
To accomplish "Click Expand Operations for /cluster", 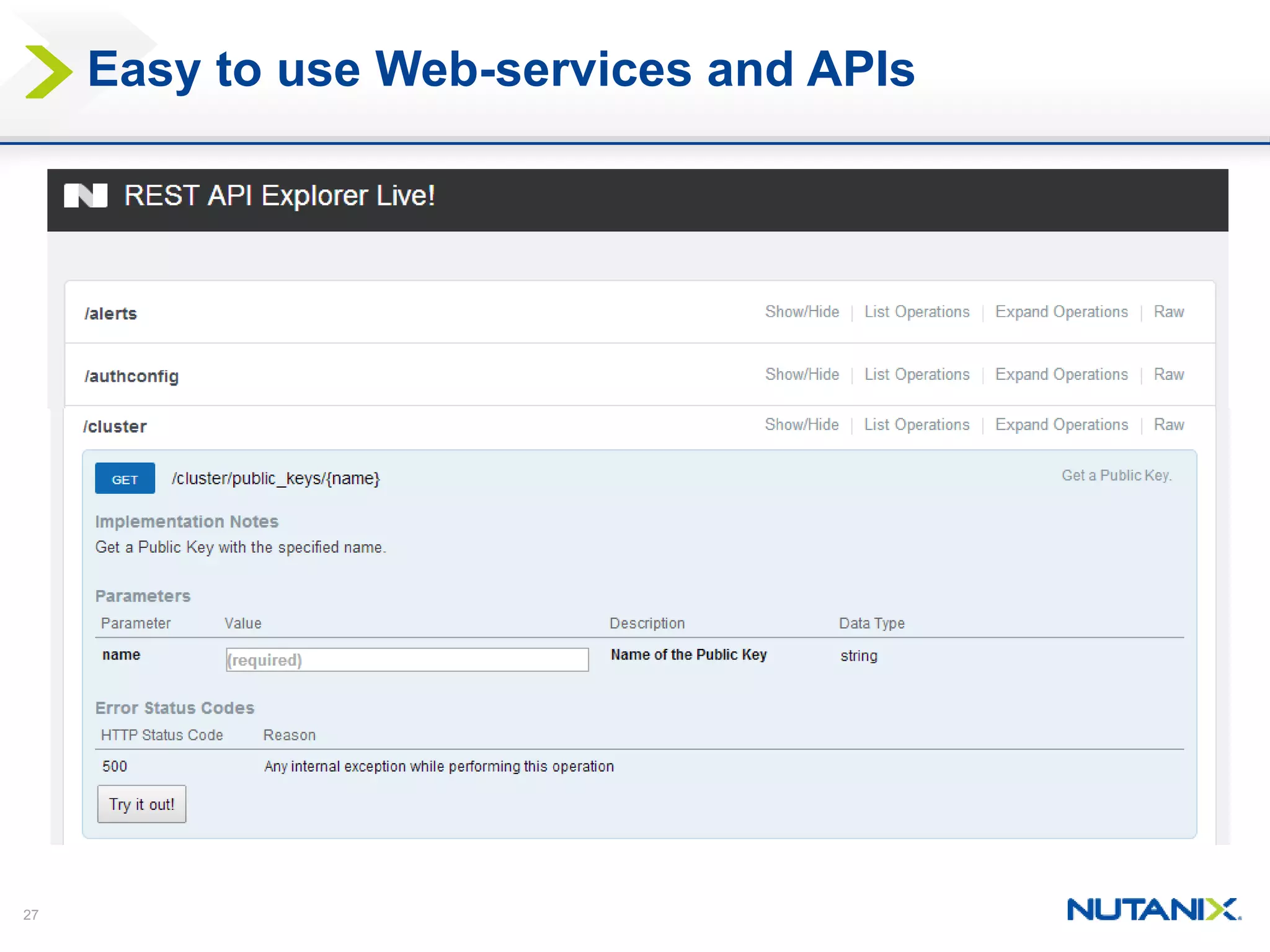I will pos(1062,425).
